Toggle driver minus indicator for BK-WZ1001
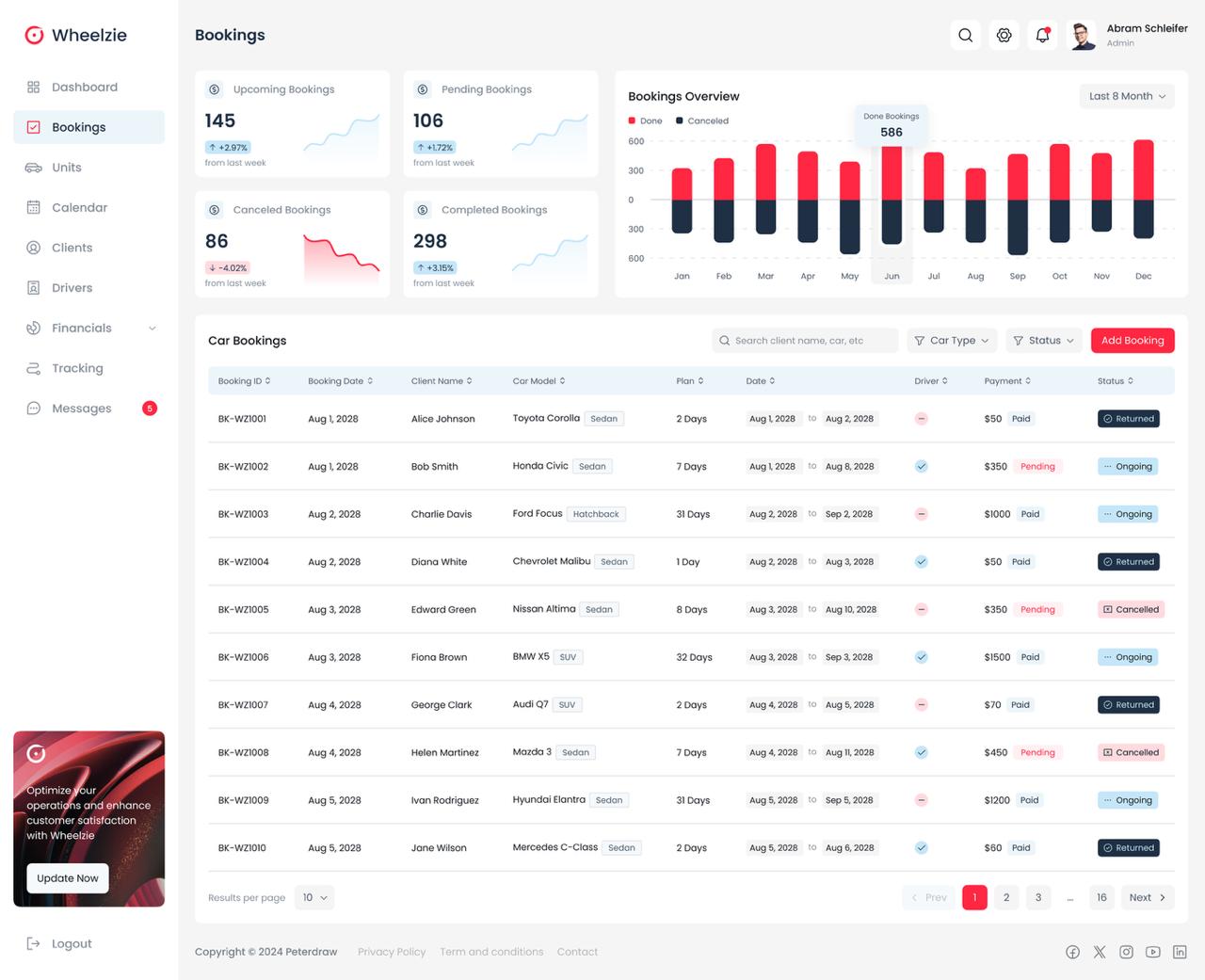 pos(922,419)
